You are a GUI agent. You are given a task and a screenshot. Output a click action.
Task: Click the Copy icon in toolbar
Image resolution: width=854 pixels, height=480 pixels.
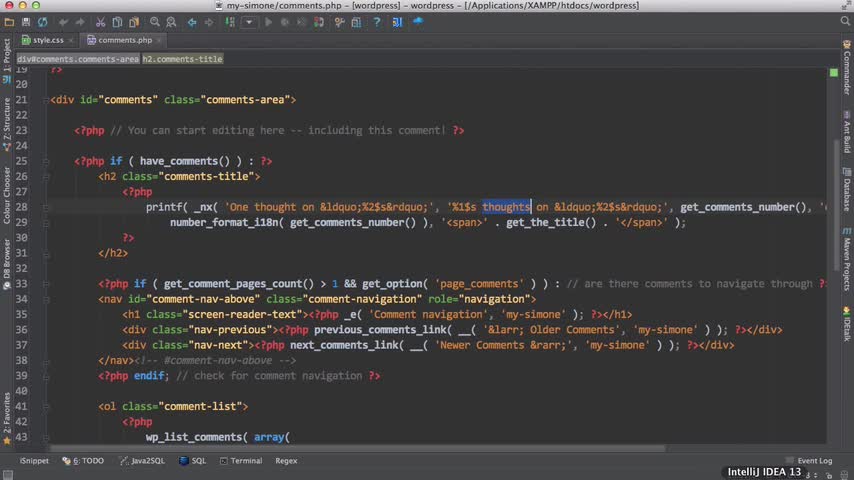point(117,22)
